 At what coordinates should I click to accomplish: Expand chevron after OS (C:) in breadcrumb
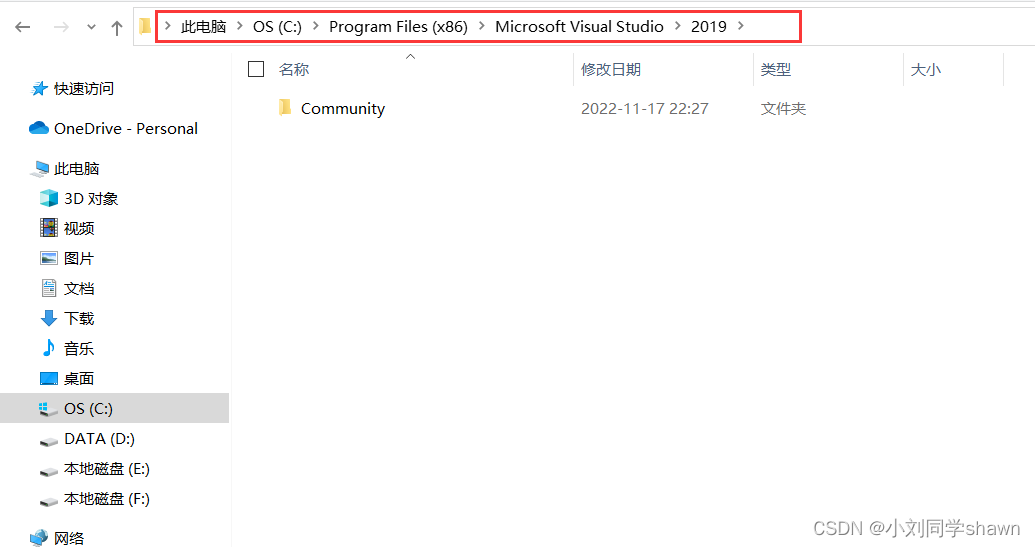(x=316, y=26)
